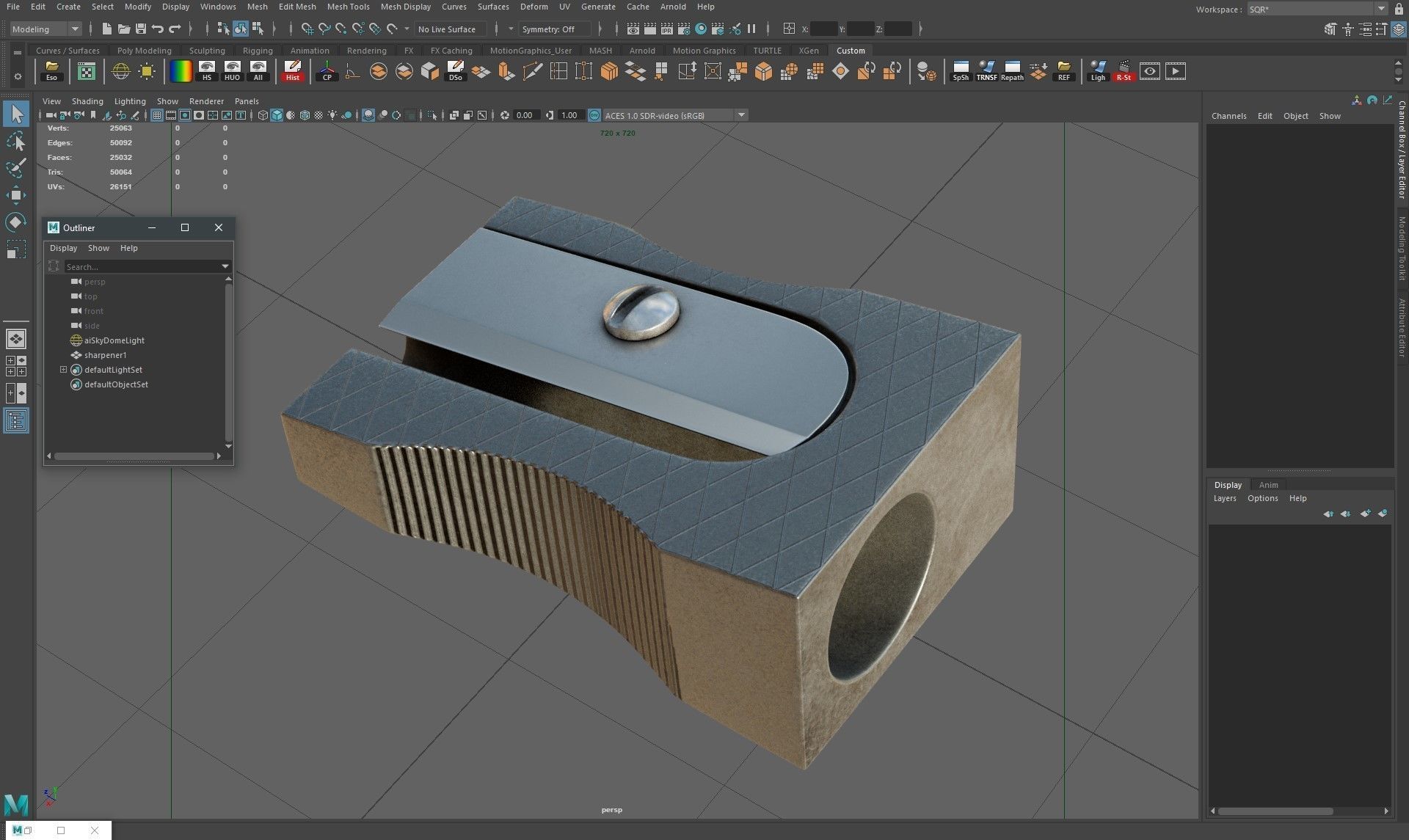The height and width of the screenshot is (840, 1409).
Task: Select sharpener1 in the Outliner
Action: (105, 355)
